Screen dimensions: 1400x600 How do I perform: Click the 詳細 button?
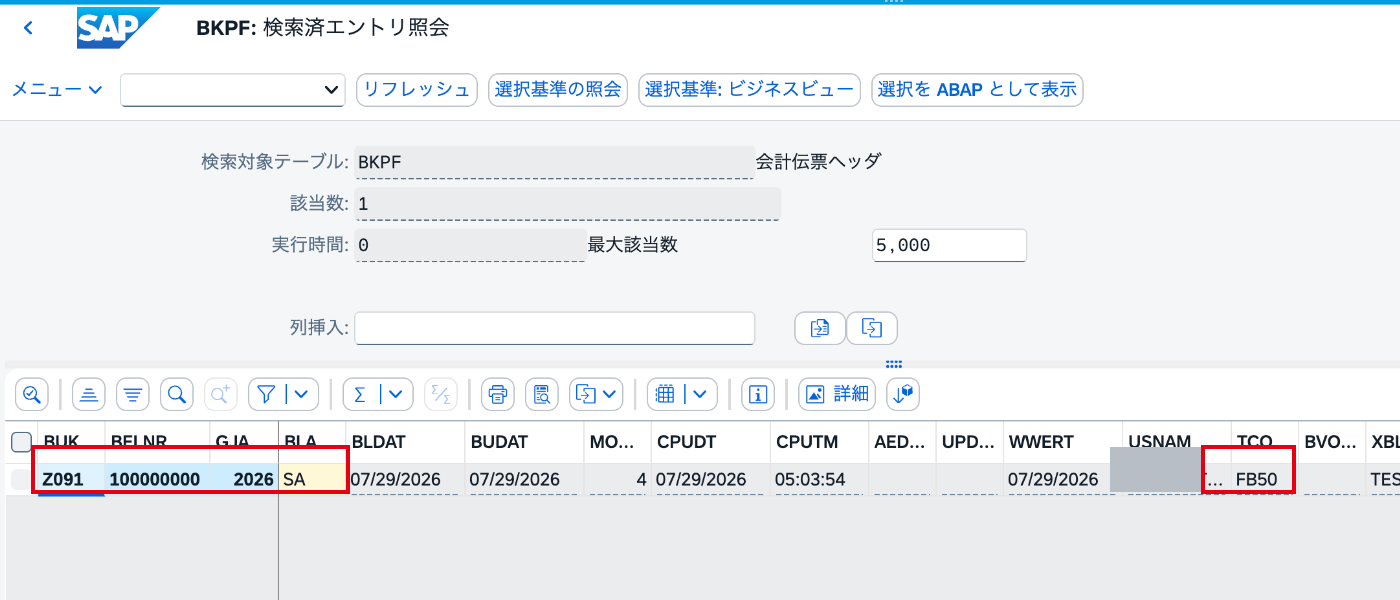[837, 394]
